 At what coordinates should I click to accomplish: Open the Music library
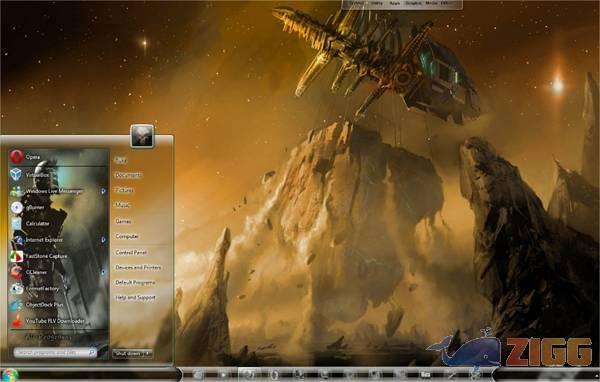[122, 205]
